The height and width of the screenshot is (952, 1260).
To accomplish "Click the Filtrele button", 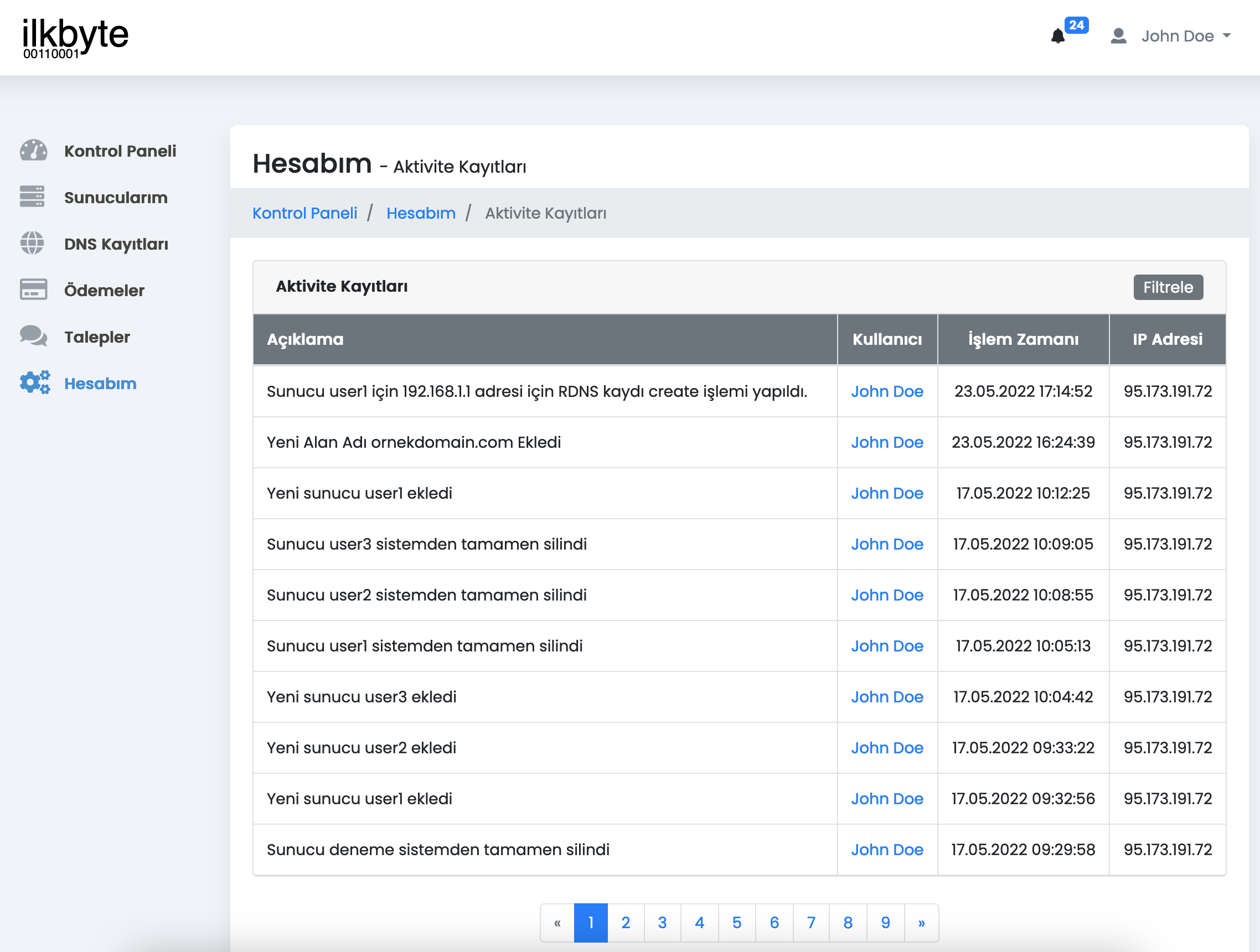I will [x=1168, y=287].
